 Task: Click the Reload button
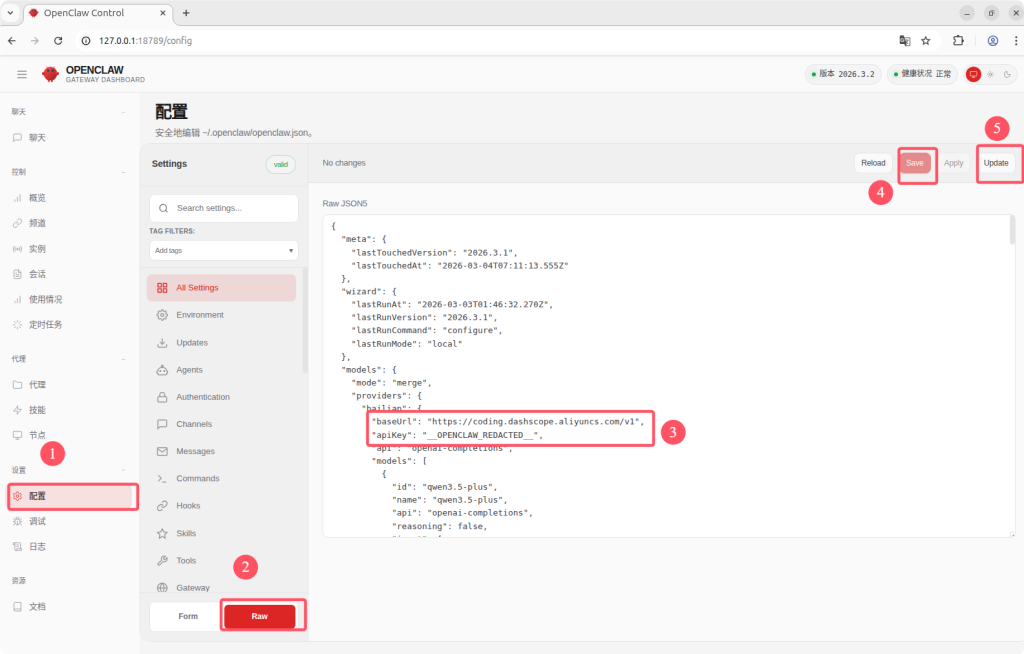pos(873,163)
